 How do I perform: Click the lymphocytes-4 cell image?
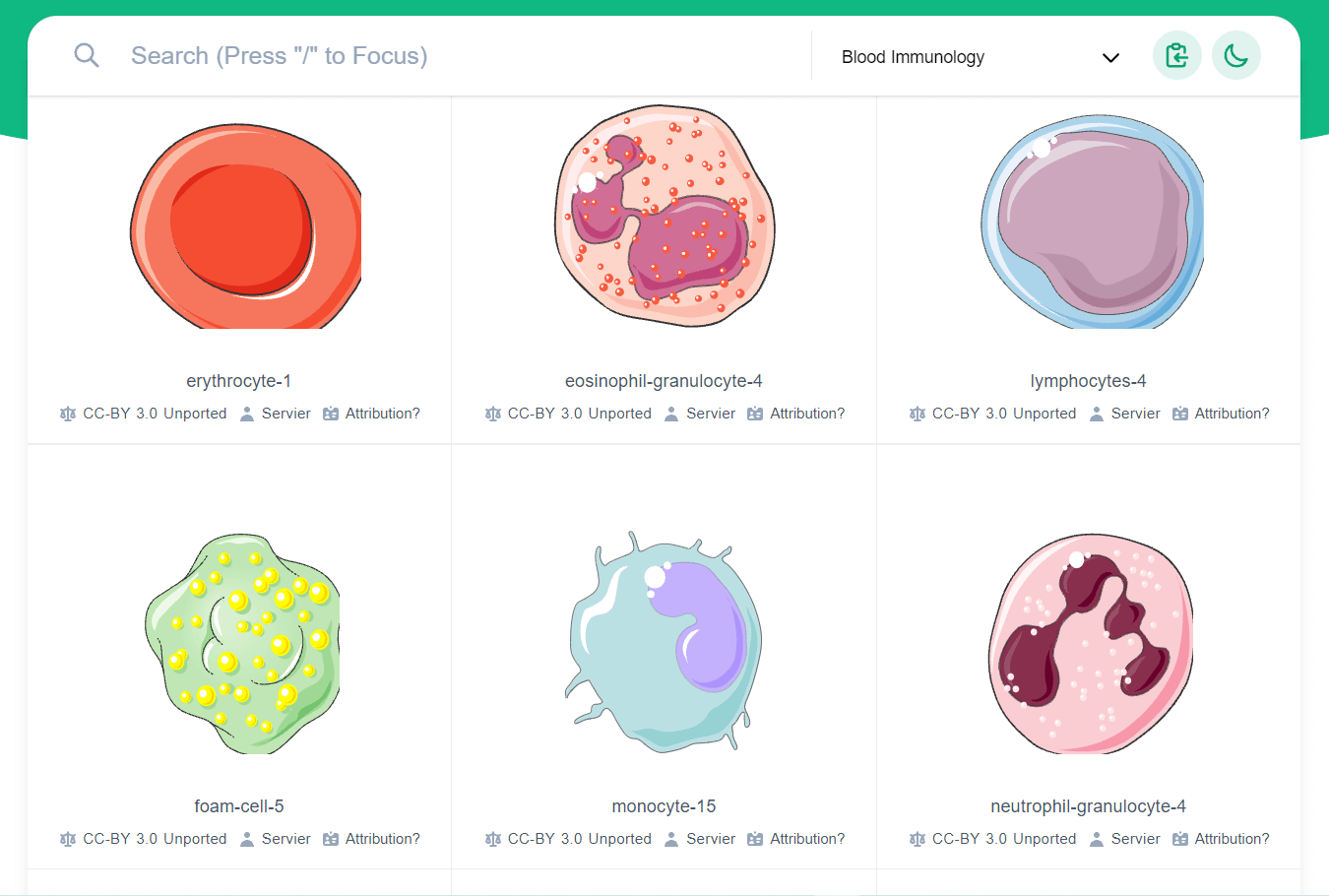coord(1091,223)
